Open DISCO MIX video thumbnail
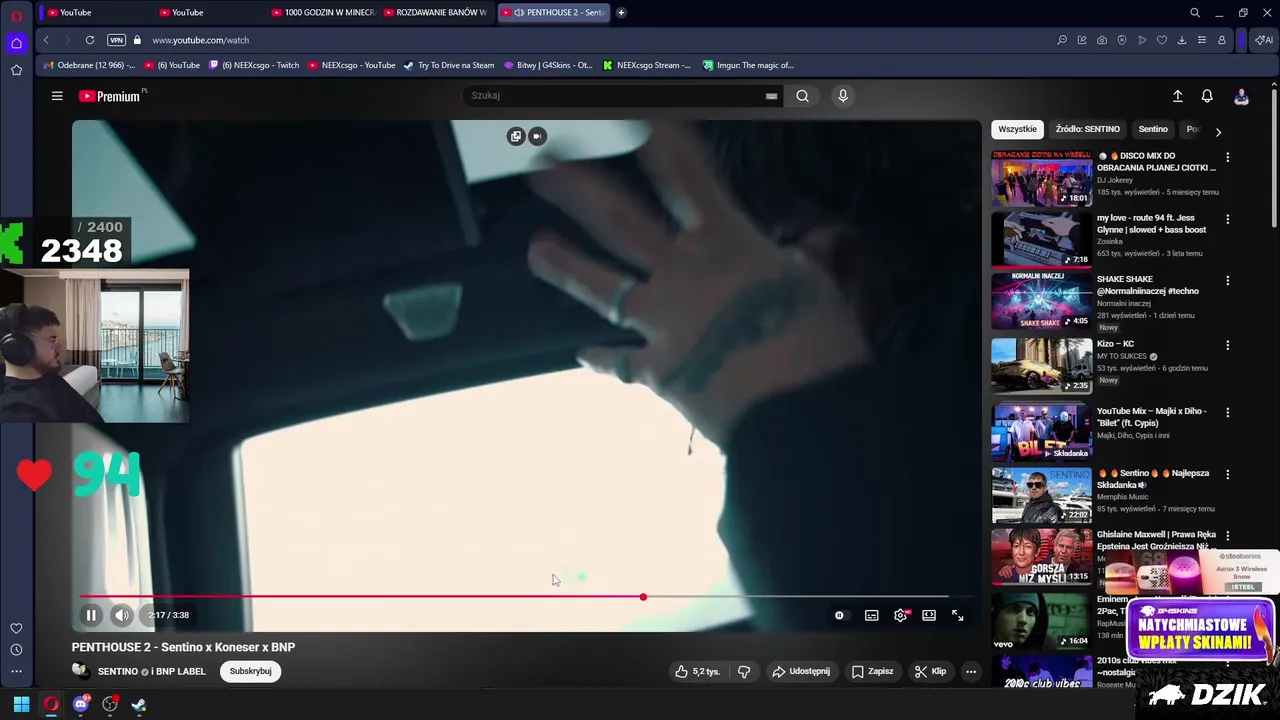Viewport: 1280px width, 720px height. [1041, 178]
